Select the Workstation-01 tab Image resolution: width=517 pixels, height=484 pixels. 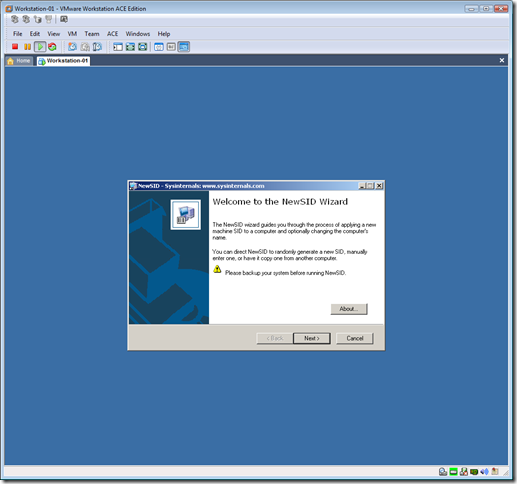pos(63,61)
